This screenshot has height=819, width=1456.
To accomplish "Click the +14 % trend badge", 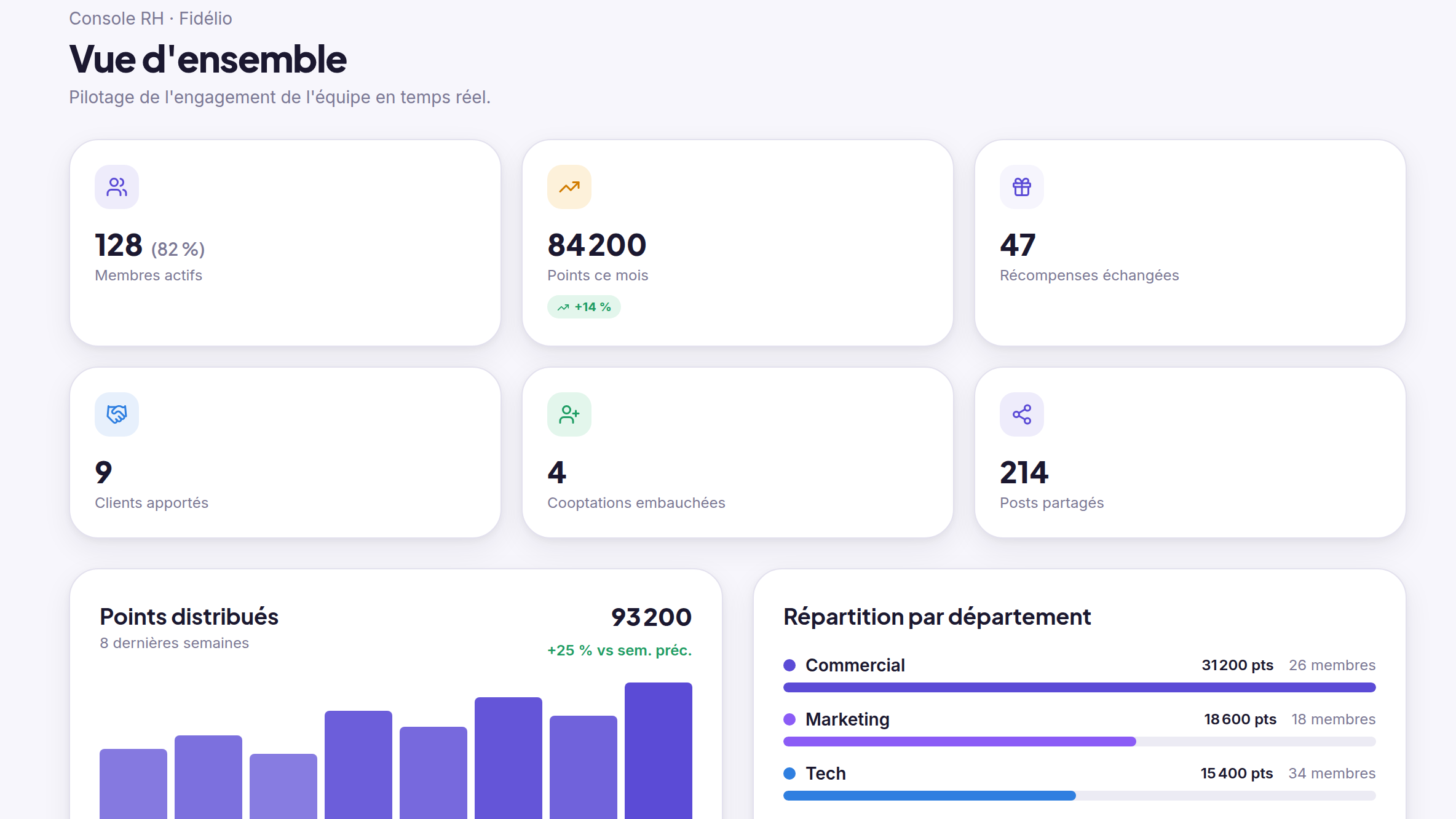I will [584, 307].
